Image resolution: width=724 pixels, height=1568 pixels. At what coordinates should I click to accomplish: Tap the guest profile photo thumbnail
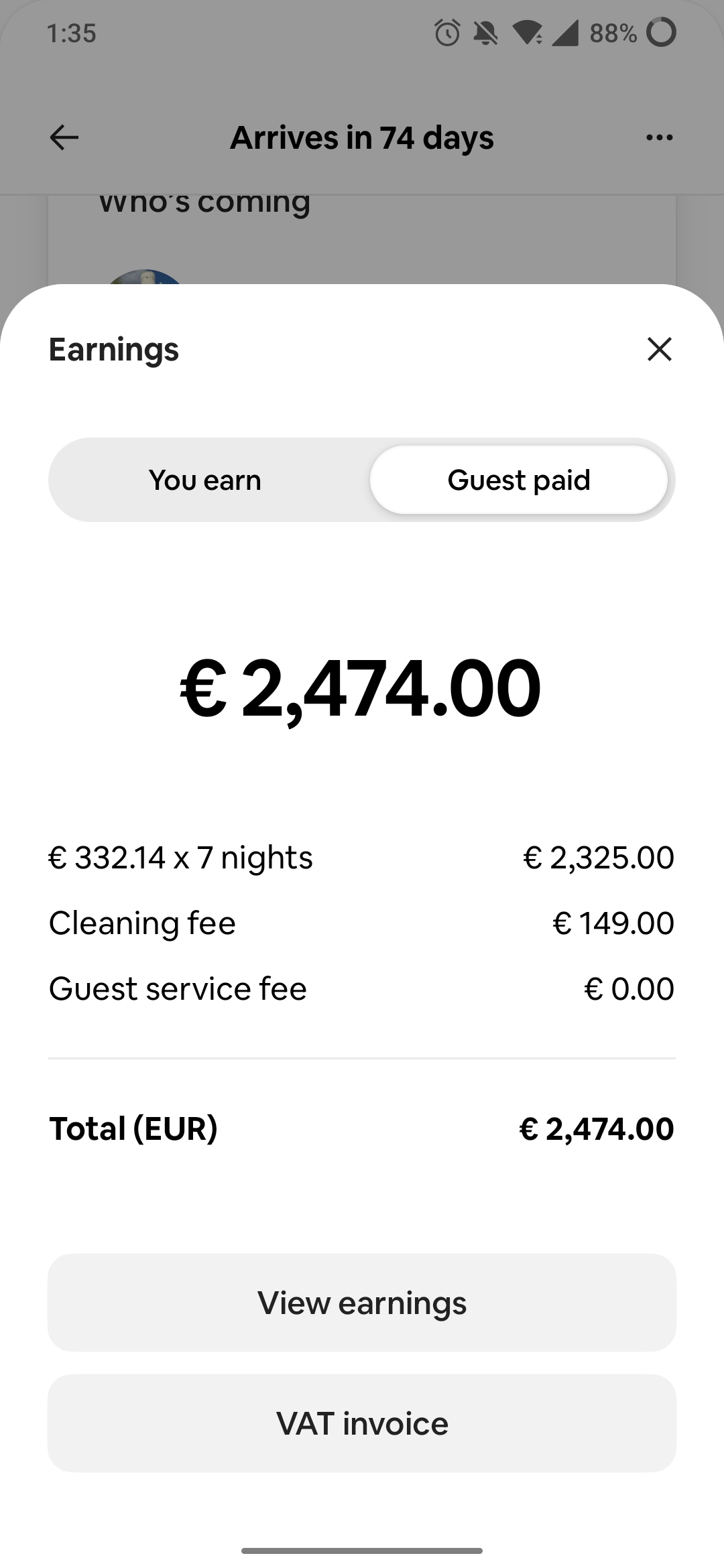pyautogui.click(x=145, y=277)
